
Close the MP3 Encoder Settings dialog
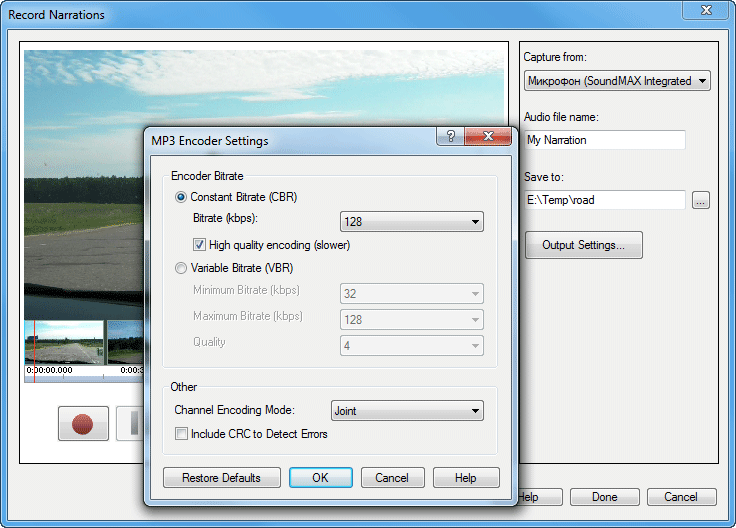pos(488,136)
